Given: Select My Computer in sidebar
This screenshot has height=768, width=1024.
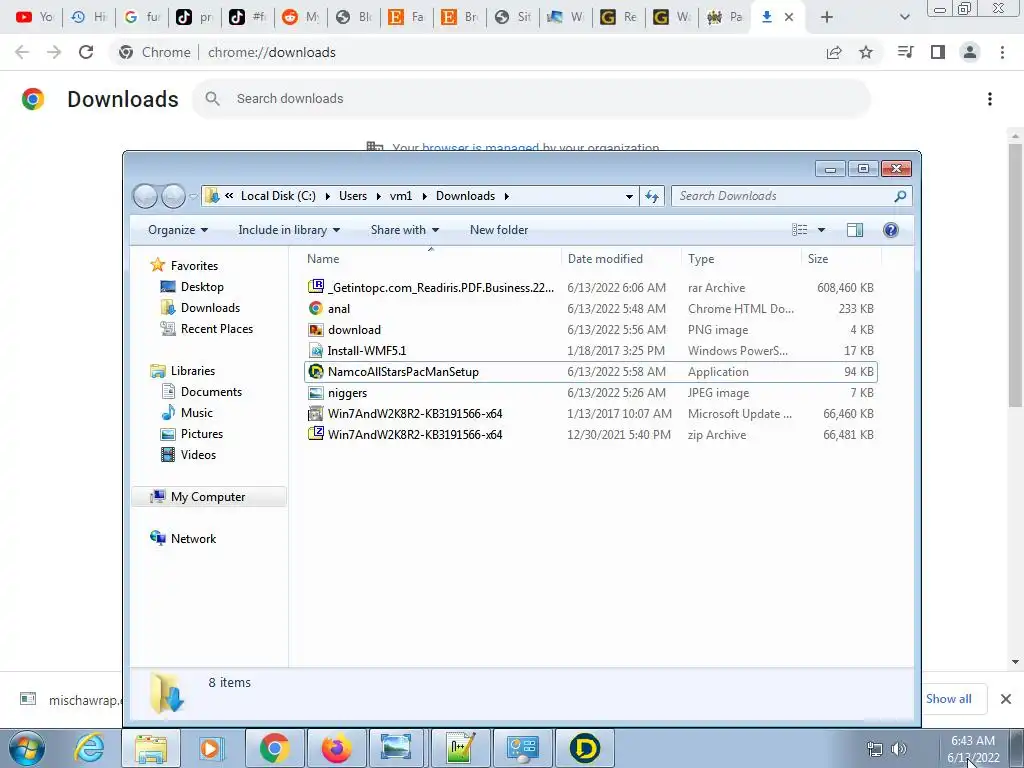Looking at the screenshot, I should [208, 496].
